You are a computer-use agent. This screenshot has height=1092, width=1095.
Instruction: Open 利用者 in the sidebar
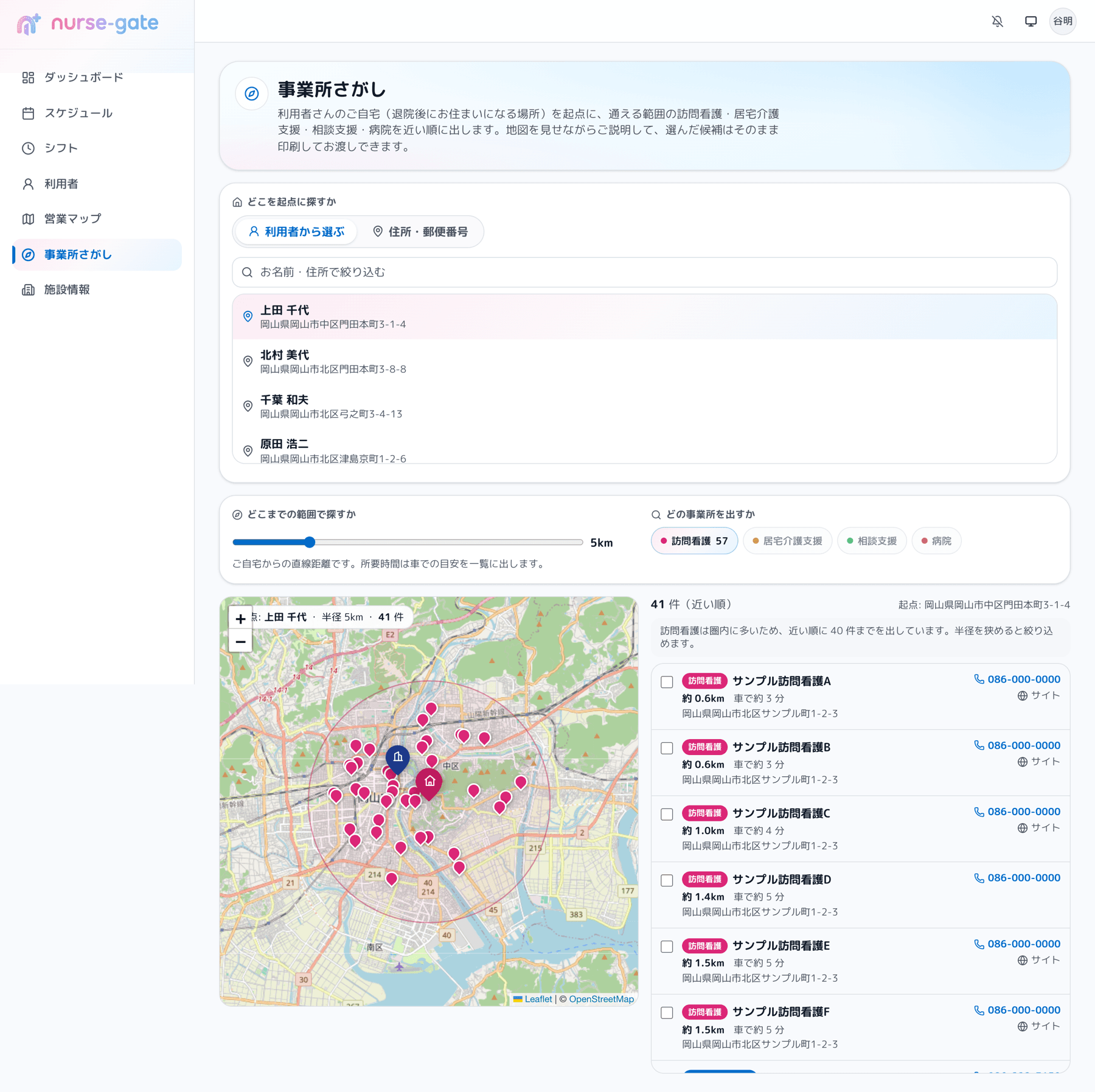click(97, 184)
